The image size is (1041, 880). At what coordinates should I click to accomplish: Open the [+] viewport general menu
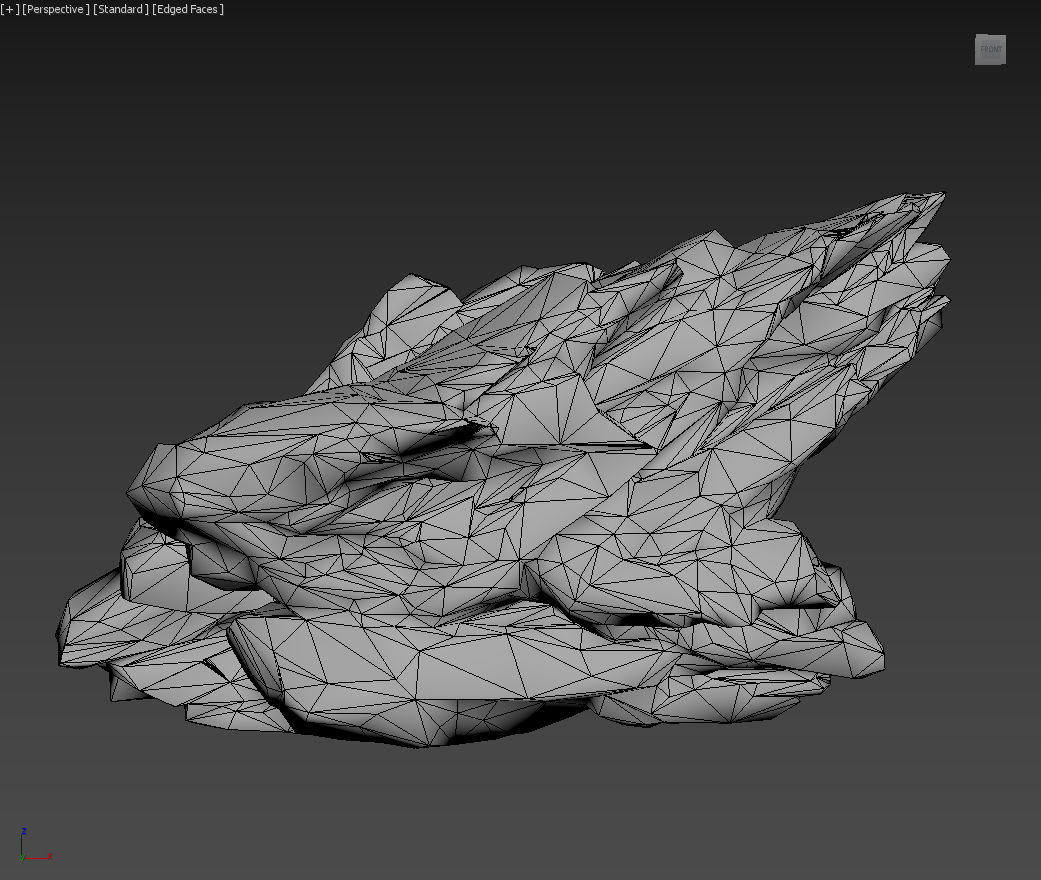coord(10,9)
